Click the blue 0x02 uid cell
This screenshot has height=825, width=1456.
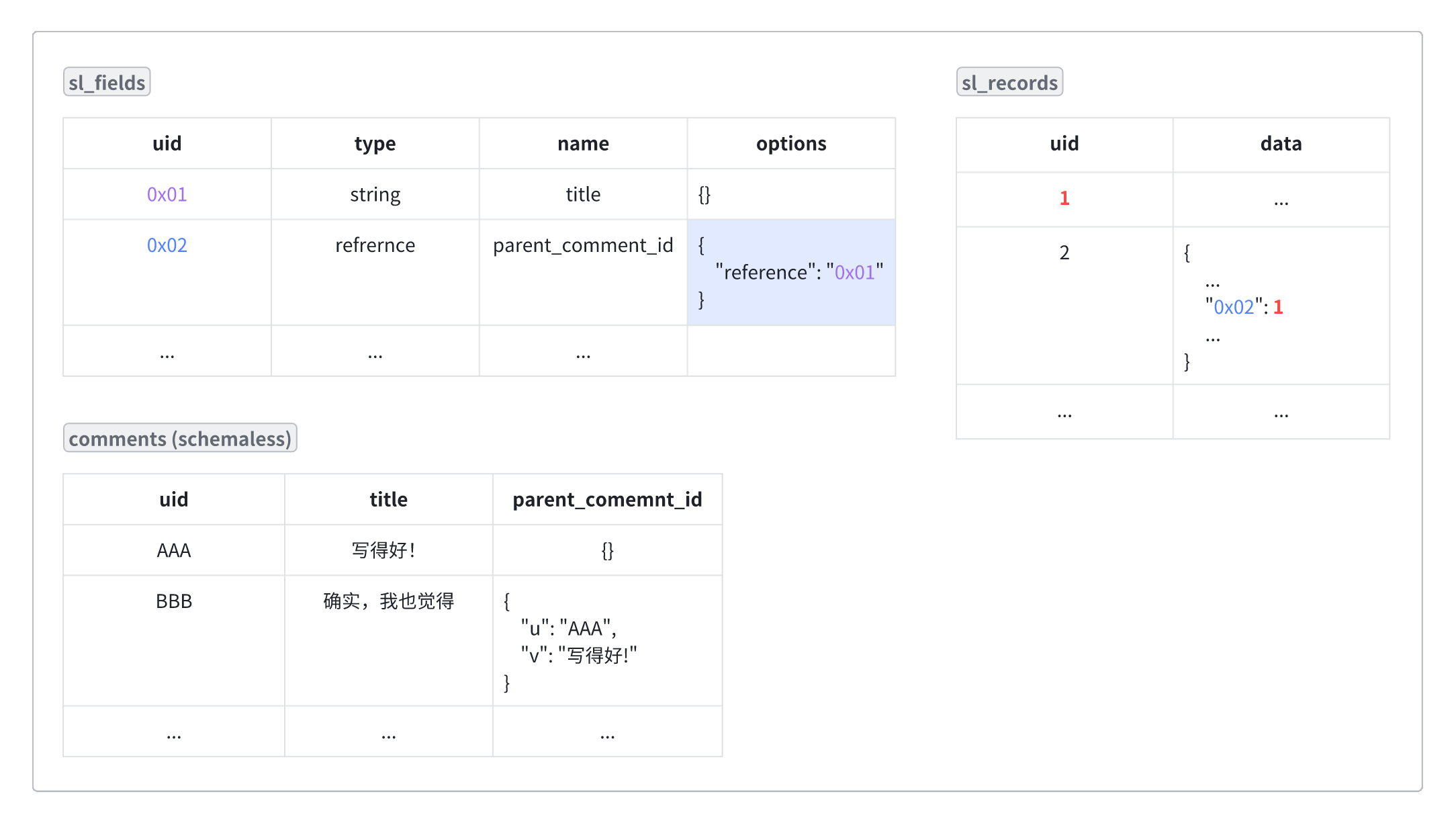click(x=167, y=245)
